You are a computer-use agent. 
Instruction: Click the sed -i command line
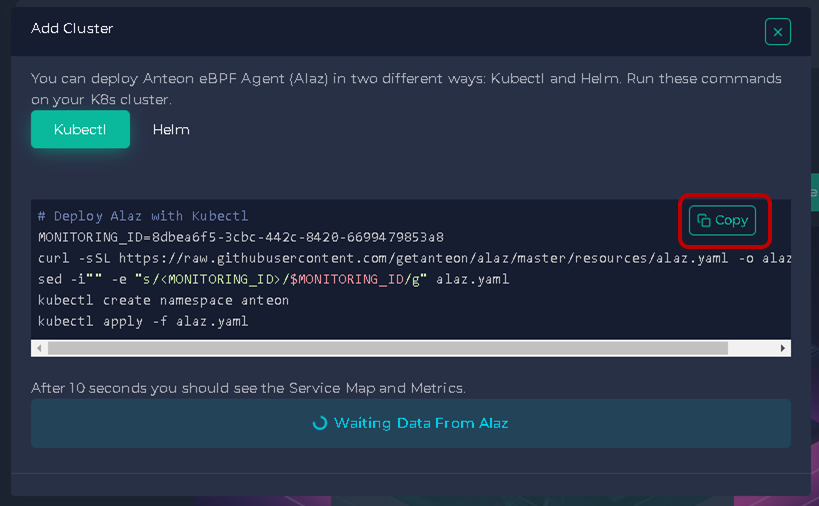(273, 279)
